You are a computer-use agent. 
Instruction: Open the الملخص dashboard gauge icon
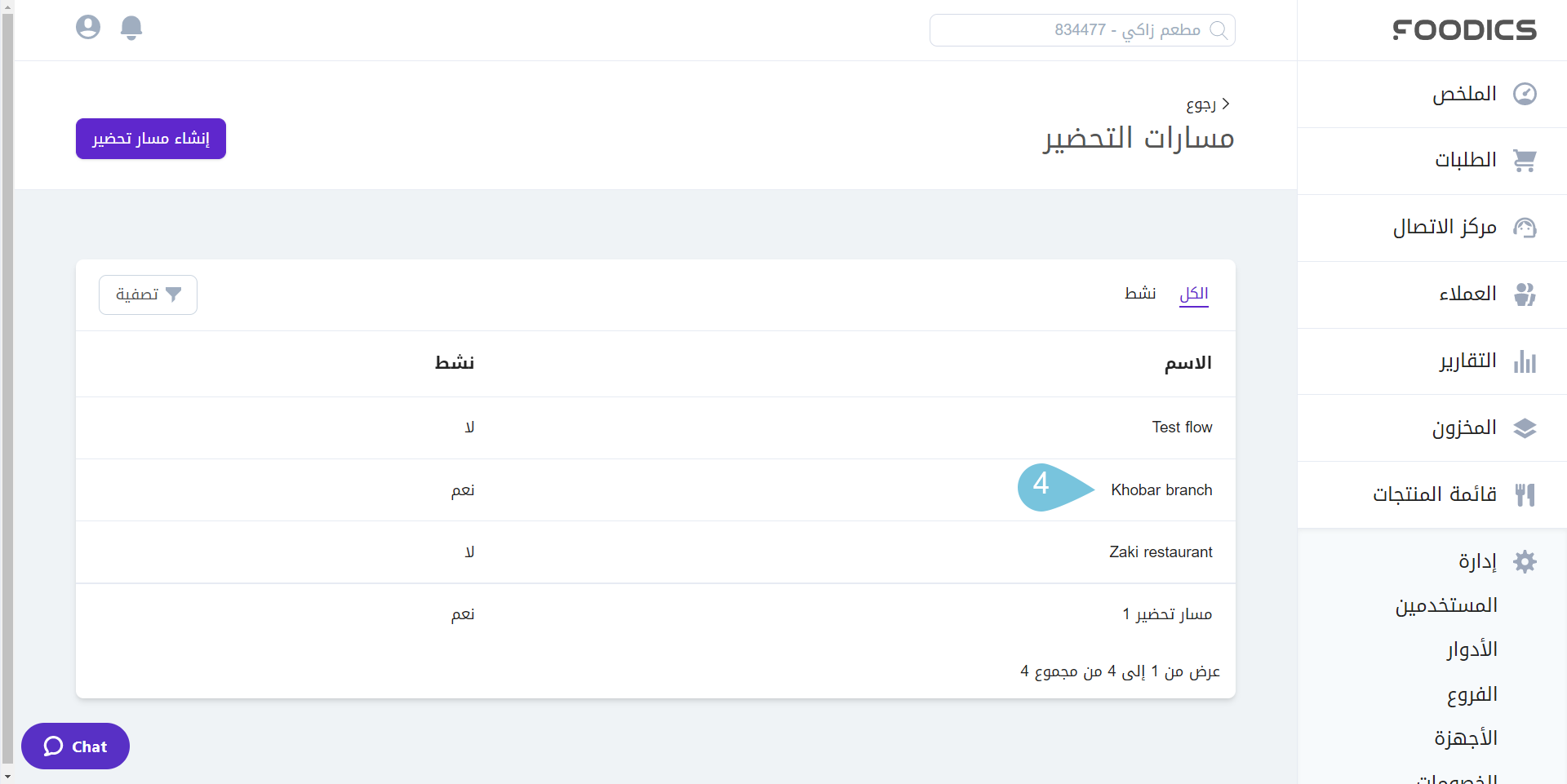(1525, 94)
